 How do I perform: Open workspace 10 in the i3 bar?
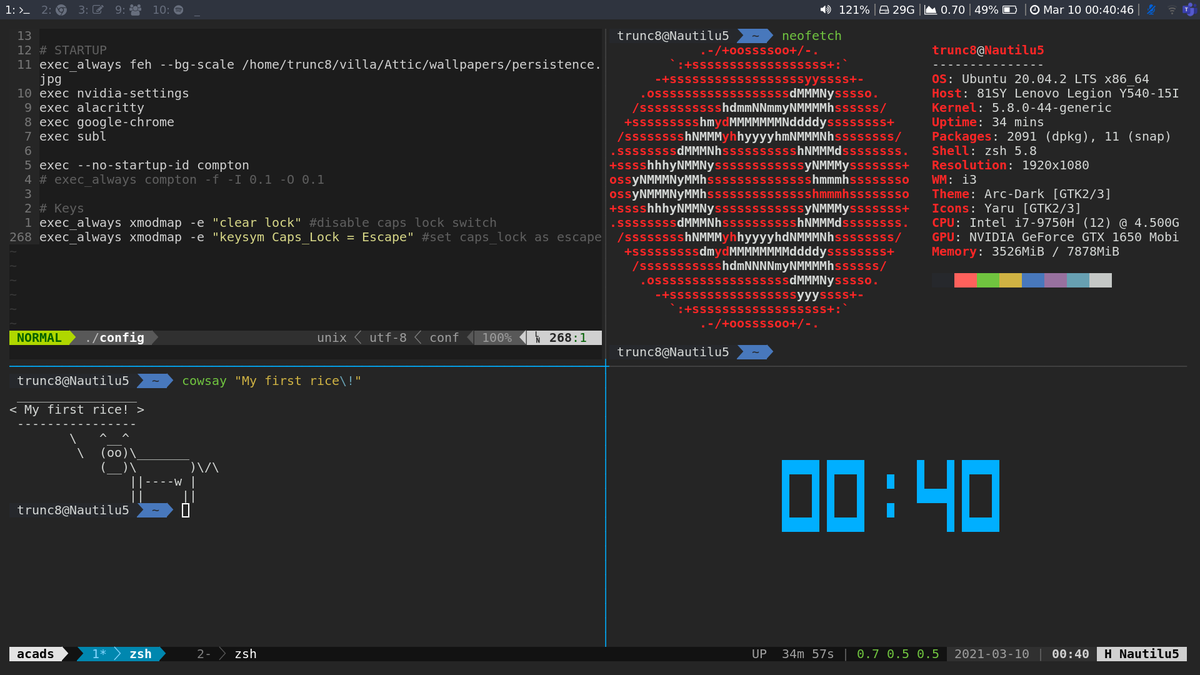(x=168, y=9)
